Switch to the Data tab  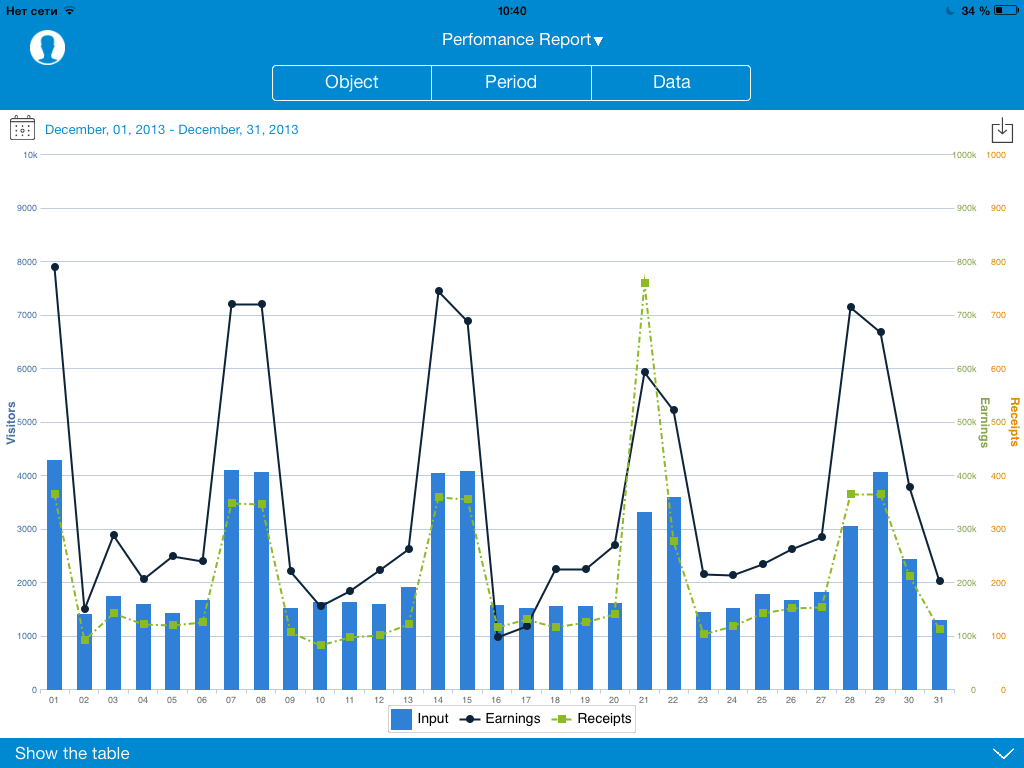point(671,82)
